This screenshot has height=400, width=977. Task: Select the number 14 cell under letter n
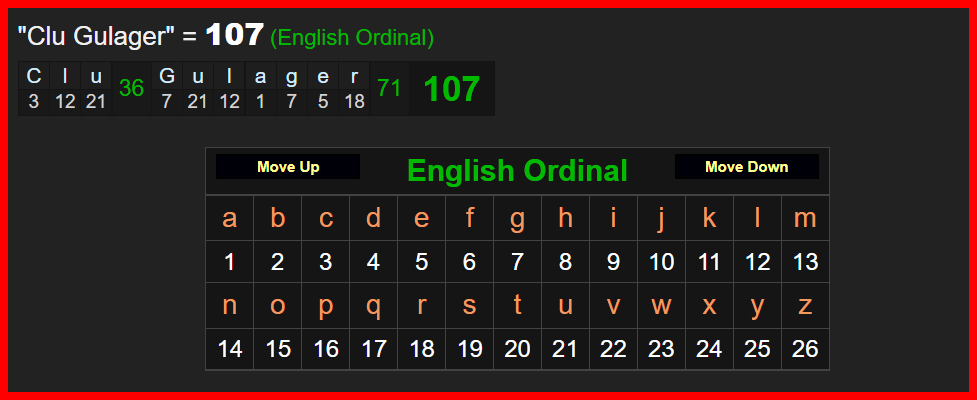pyautogui.click(x=230, y=349)
